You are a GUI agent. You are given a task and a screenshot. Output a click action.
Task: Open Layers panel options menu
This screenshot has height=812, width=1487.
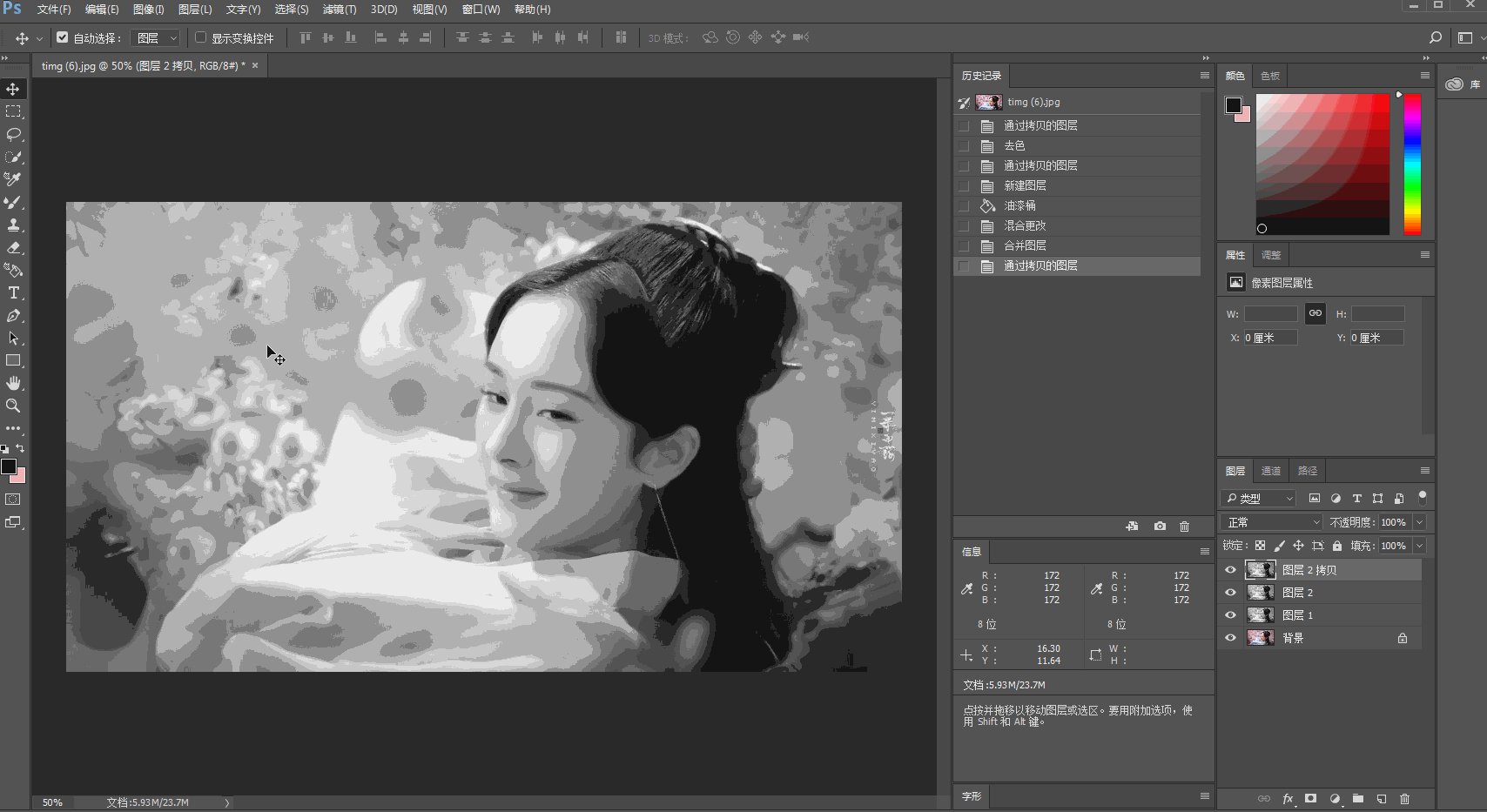(1425, 471)
